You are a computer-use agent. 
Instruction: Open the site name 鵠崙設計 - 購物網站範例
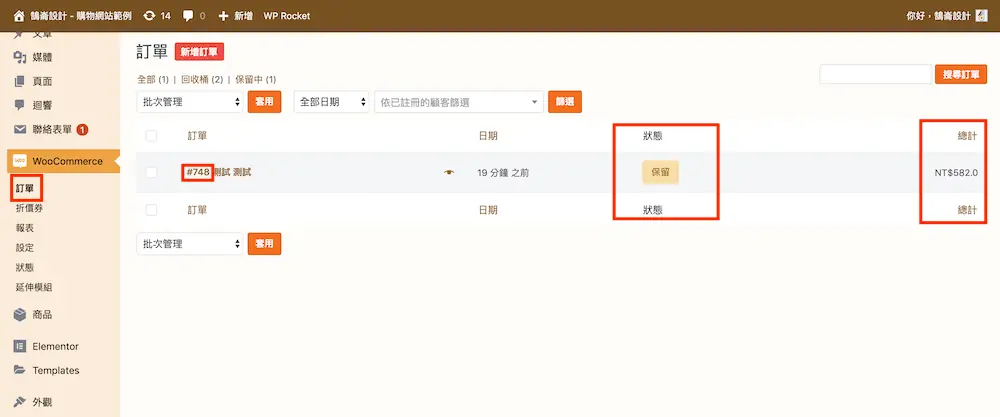coord(80,15)
